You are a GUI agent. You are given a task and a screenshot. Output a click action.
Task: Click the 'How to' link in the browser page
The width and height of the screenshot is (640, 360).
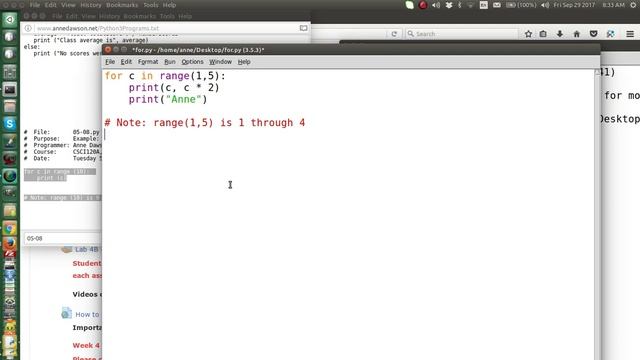pyautogui.click(x=87, y=314)
